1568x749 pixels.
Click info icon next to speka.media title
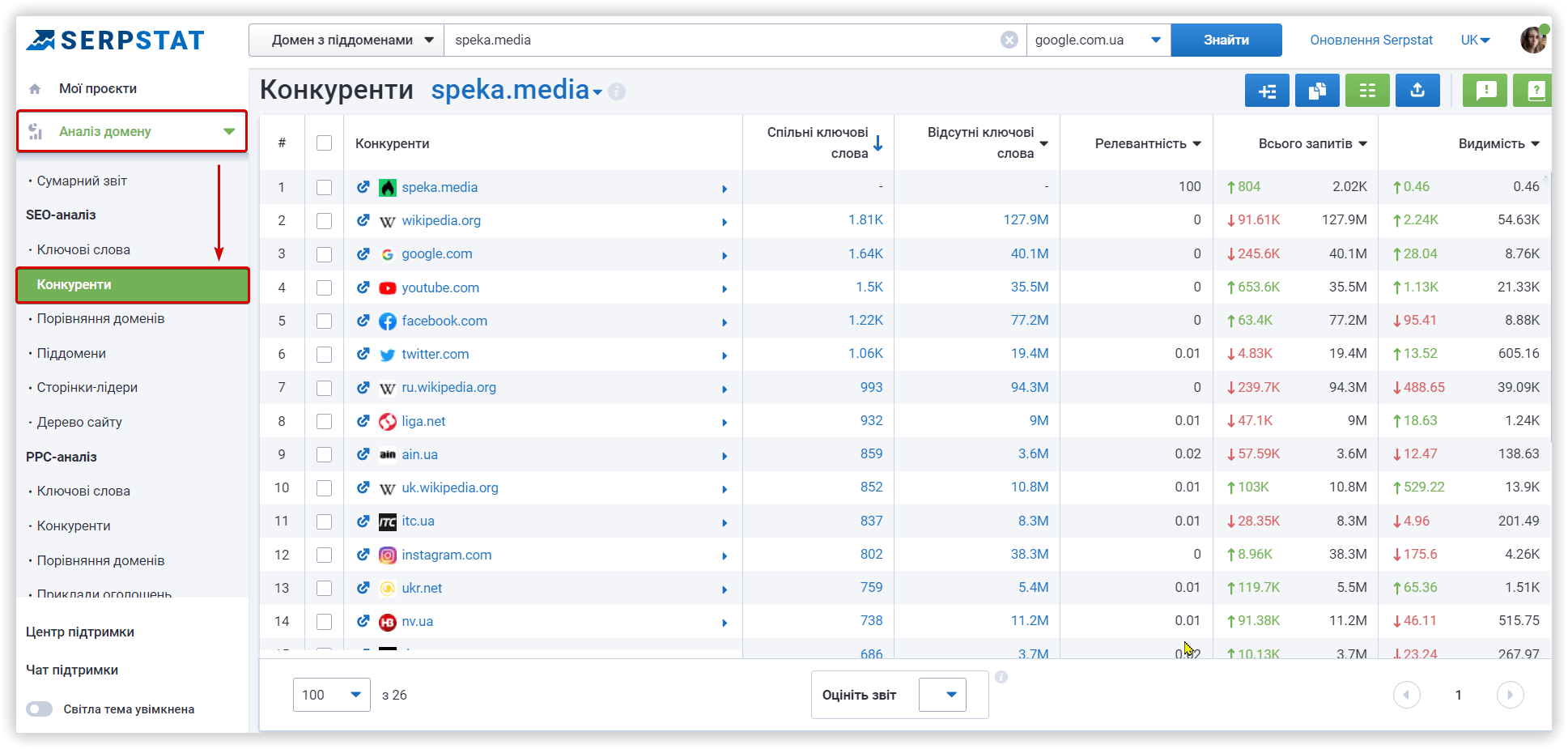(x=617, y=91)
